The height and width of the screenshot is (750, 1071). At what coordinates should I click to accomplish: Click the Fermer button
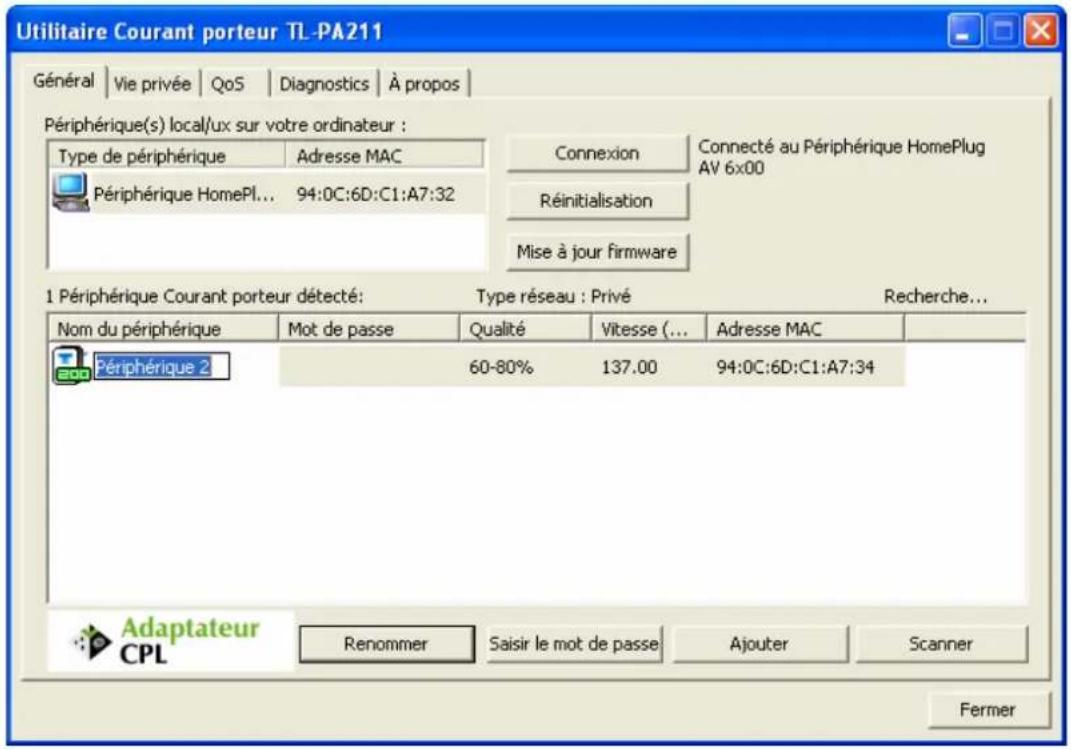988,710
